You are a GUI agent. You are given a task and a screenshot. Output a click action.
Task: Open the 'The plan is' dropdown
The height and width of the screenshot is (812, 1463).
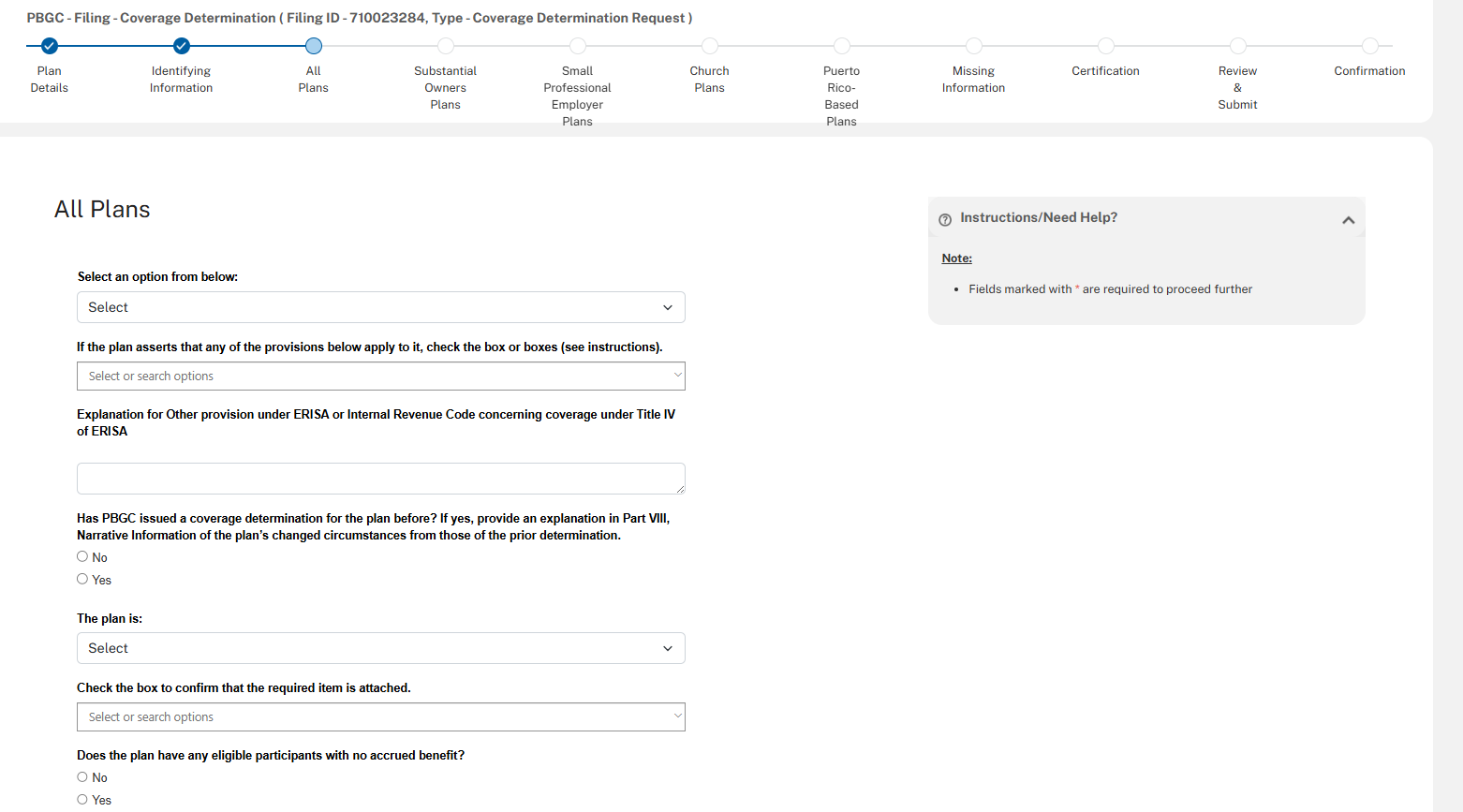380,648
